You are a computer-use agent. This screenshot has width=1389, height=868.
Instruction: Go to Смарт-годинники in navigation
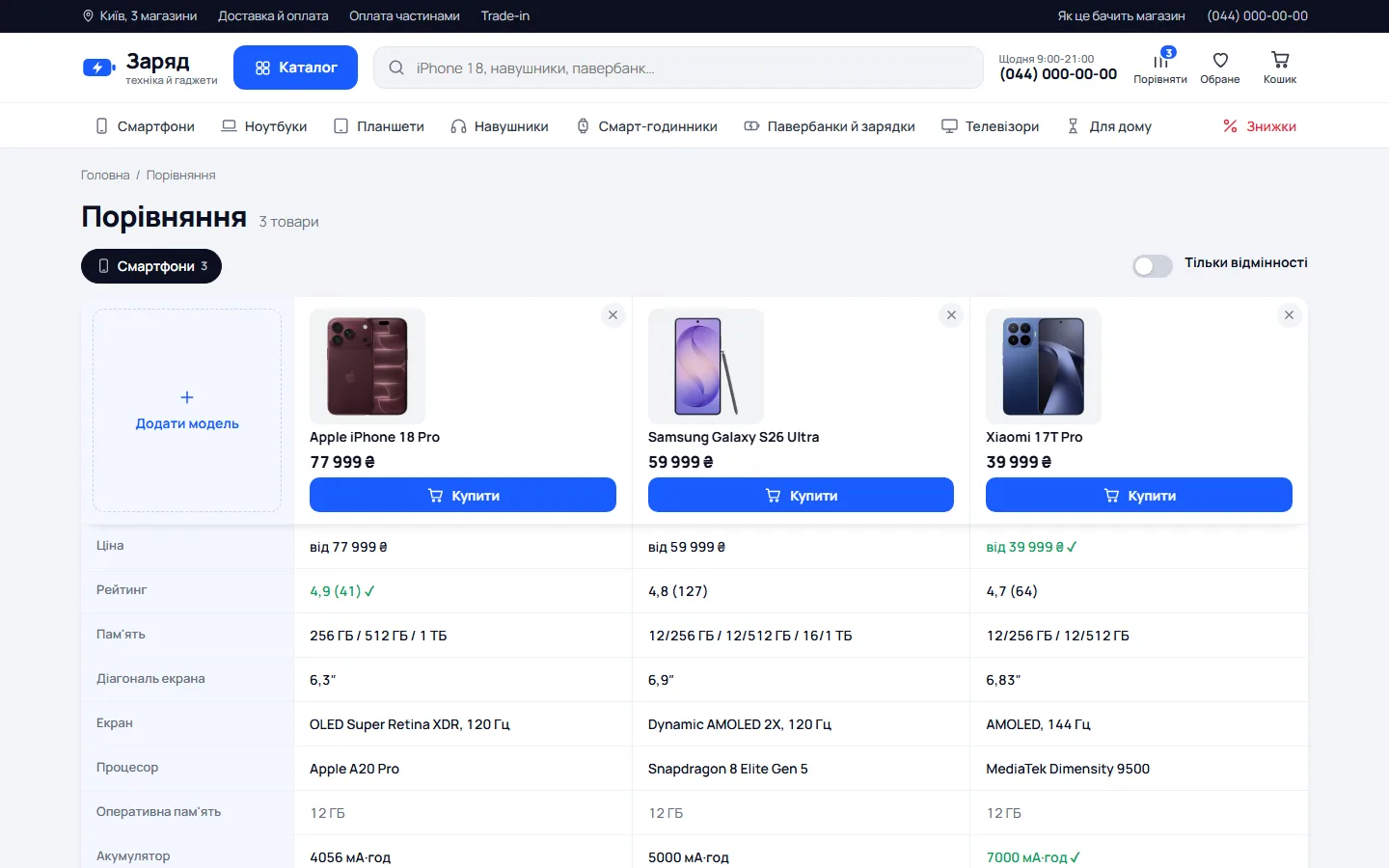click(647, 126)
